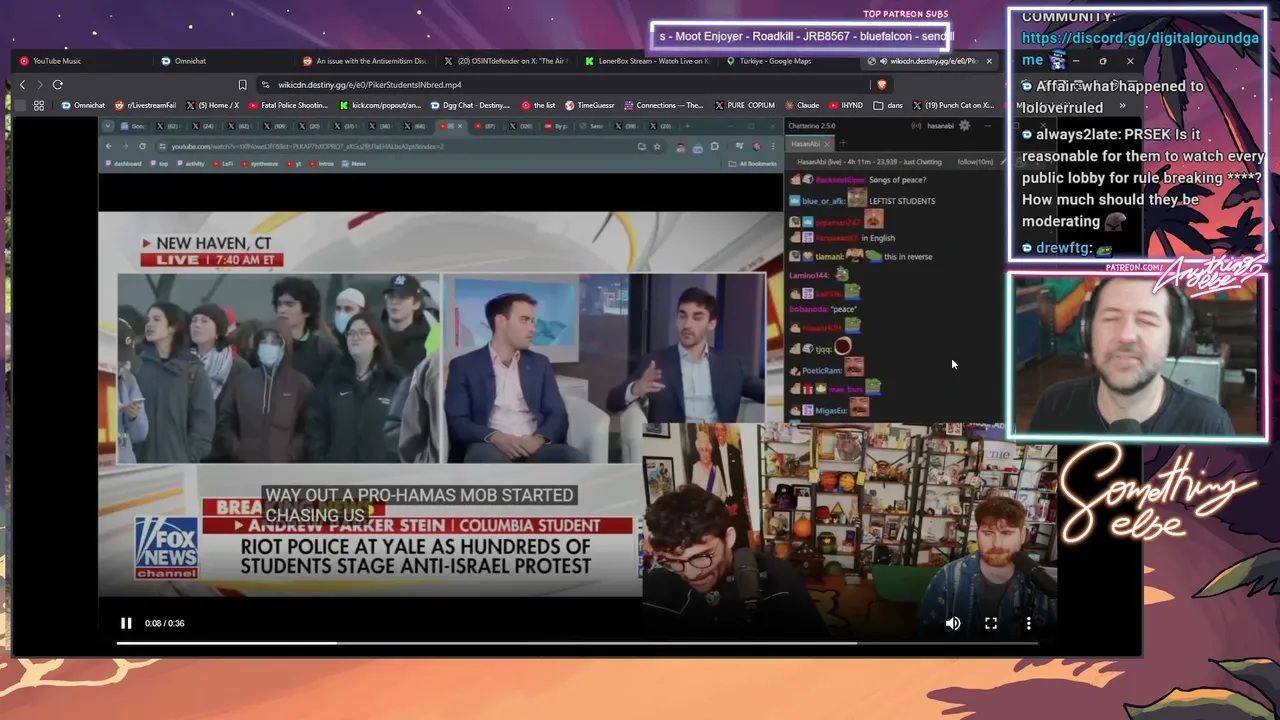Open the Brave Shields lion icon
Viewport: 1280px width, 720px height.
tap(881, 85)
